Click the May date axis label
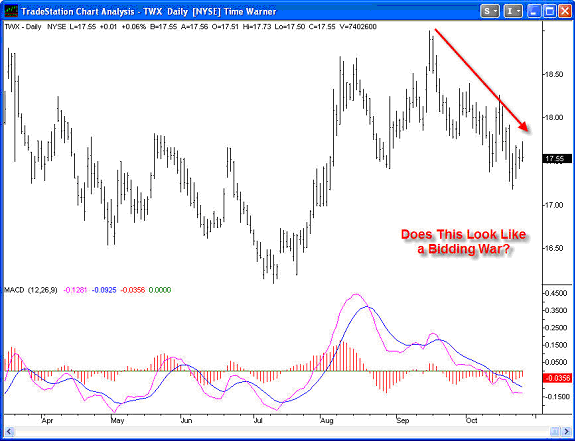575x441 pixels. [x=117, y=421]
